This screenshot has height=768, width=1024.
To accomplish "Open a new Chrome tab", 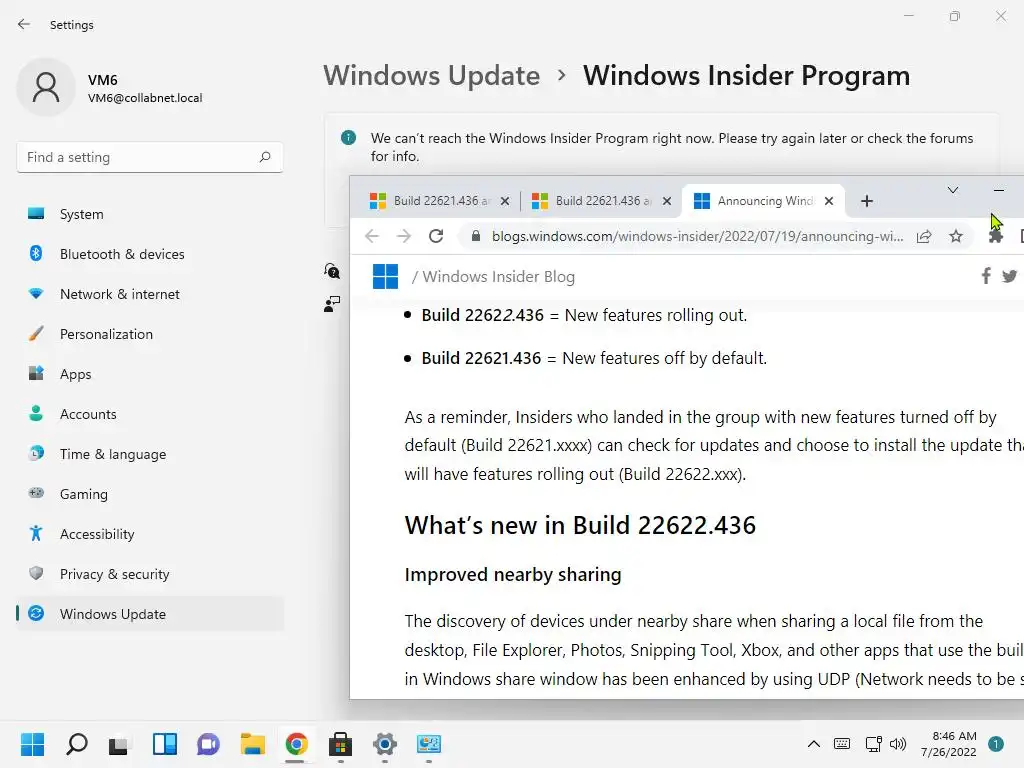I will coord(867,201).
